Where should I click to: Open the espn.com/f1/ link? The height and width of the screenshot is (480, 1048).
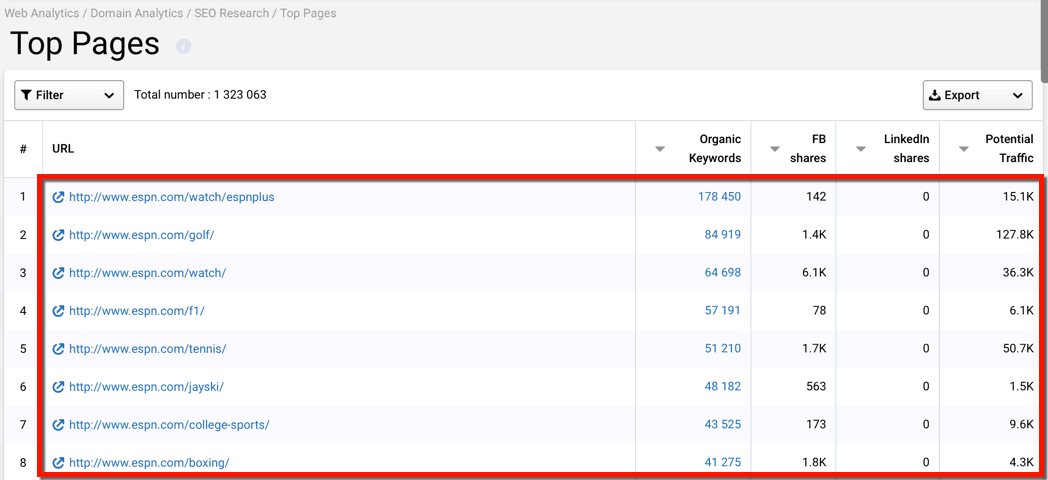click(x=136, y=311)
